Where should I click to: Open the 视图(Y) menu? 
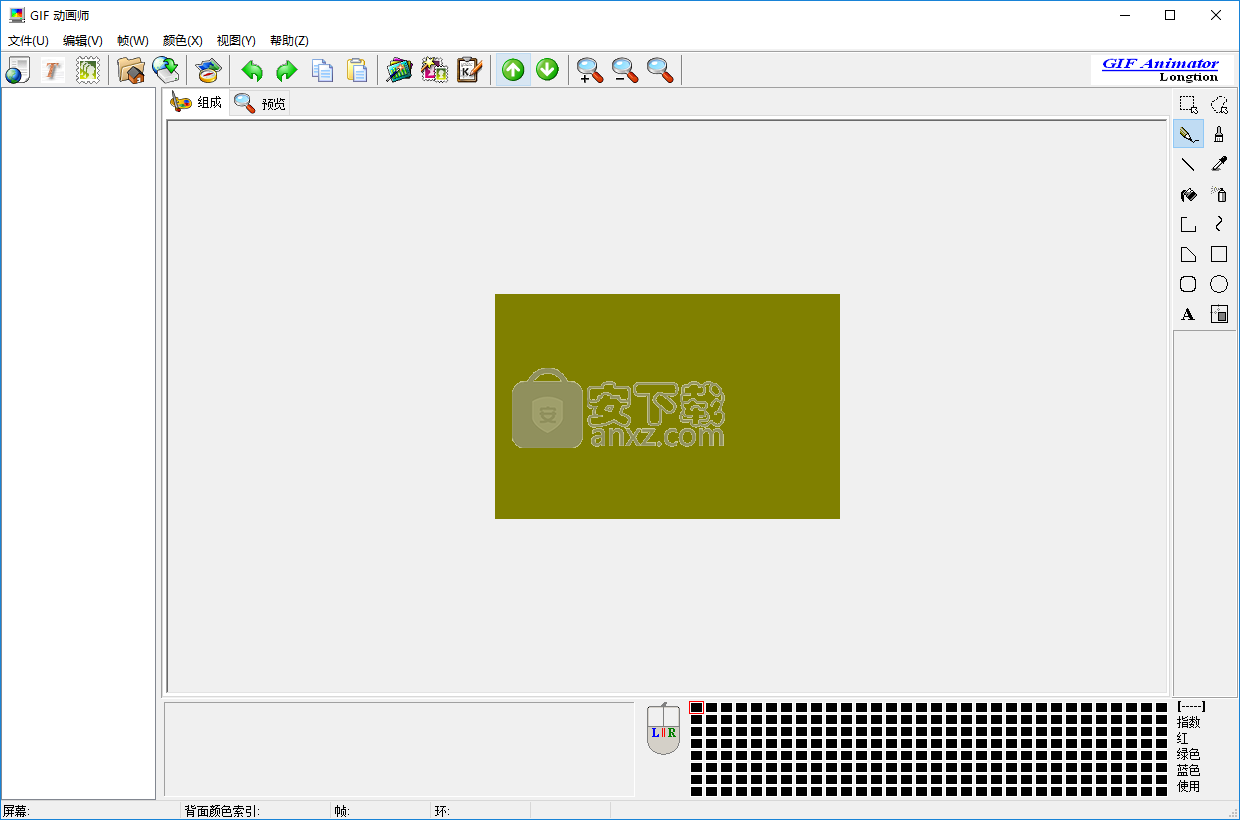click(x=236, y=41)
